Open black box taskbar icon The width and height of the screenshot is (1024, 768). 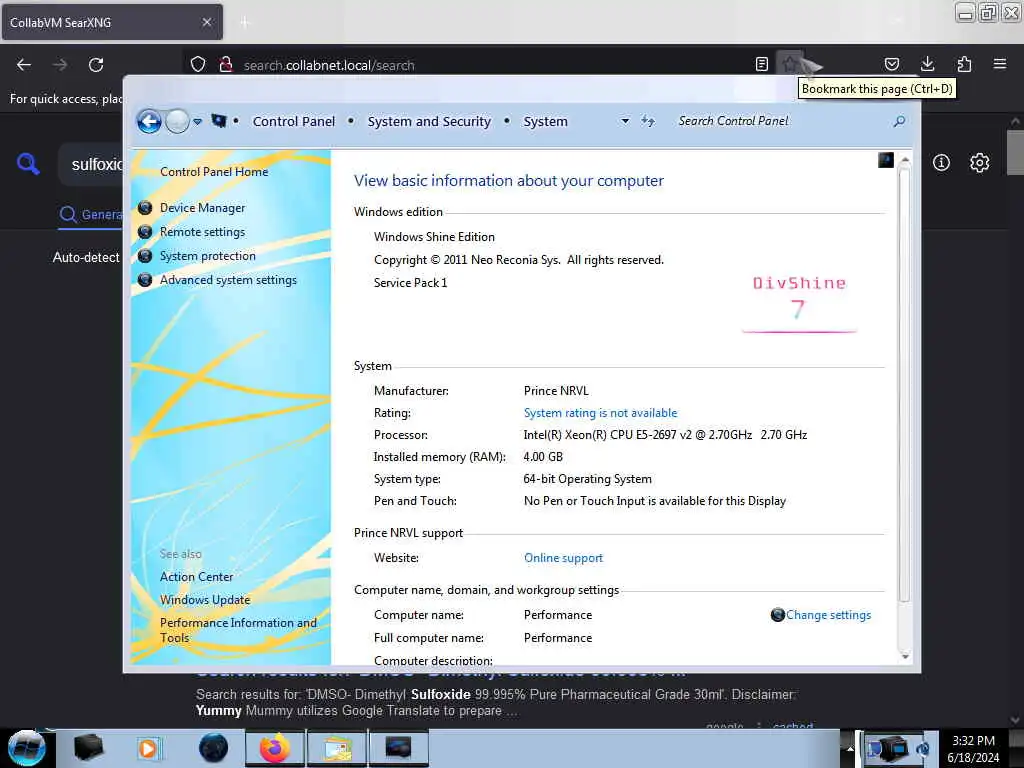88,748
